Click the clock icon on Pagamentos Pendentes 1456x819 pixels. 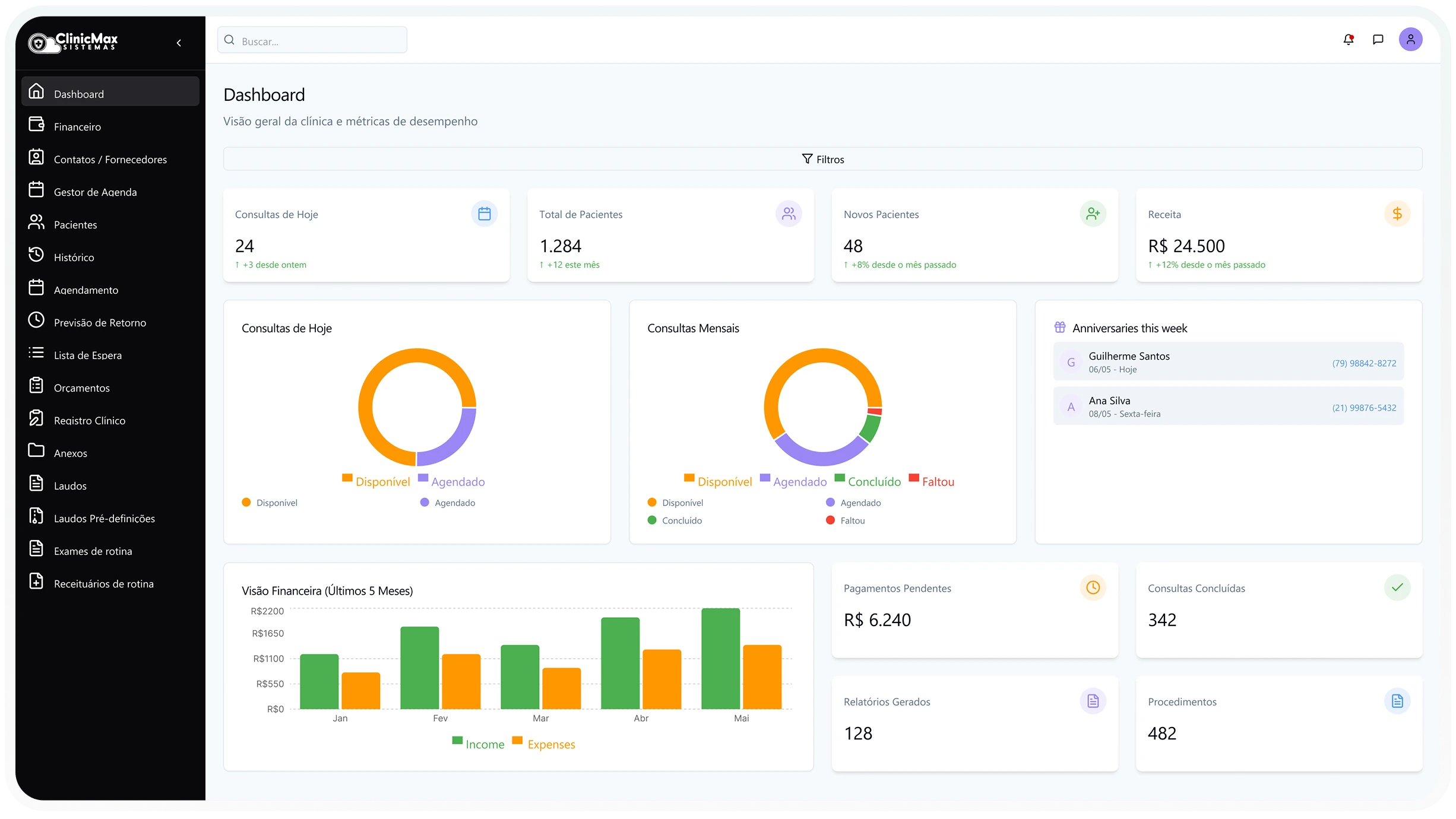pyautogui.click(x=1093, y=588)
